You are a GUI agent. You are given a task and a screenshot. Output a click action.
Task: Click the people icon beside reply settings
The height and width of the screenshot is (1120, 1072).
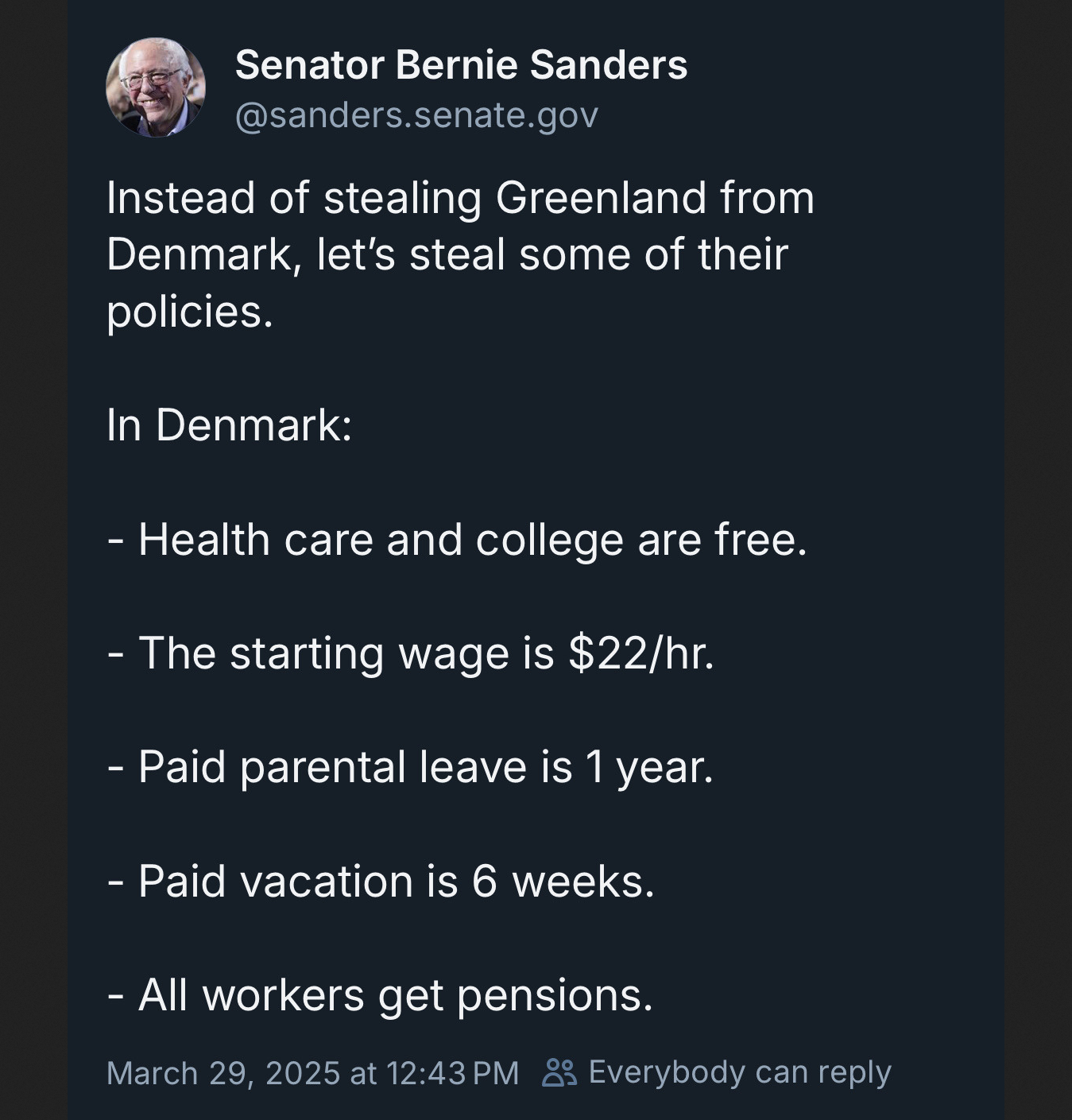pos(559,1072)
